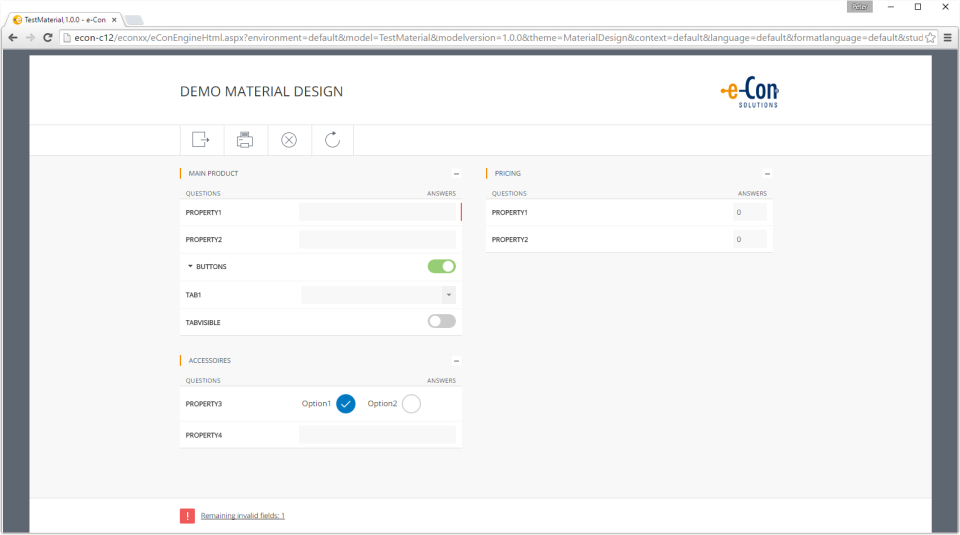Bookmark page with the star icon
Screen dimensions: 960x535
click(x=930, y=37)
